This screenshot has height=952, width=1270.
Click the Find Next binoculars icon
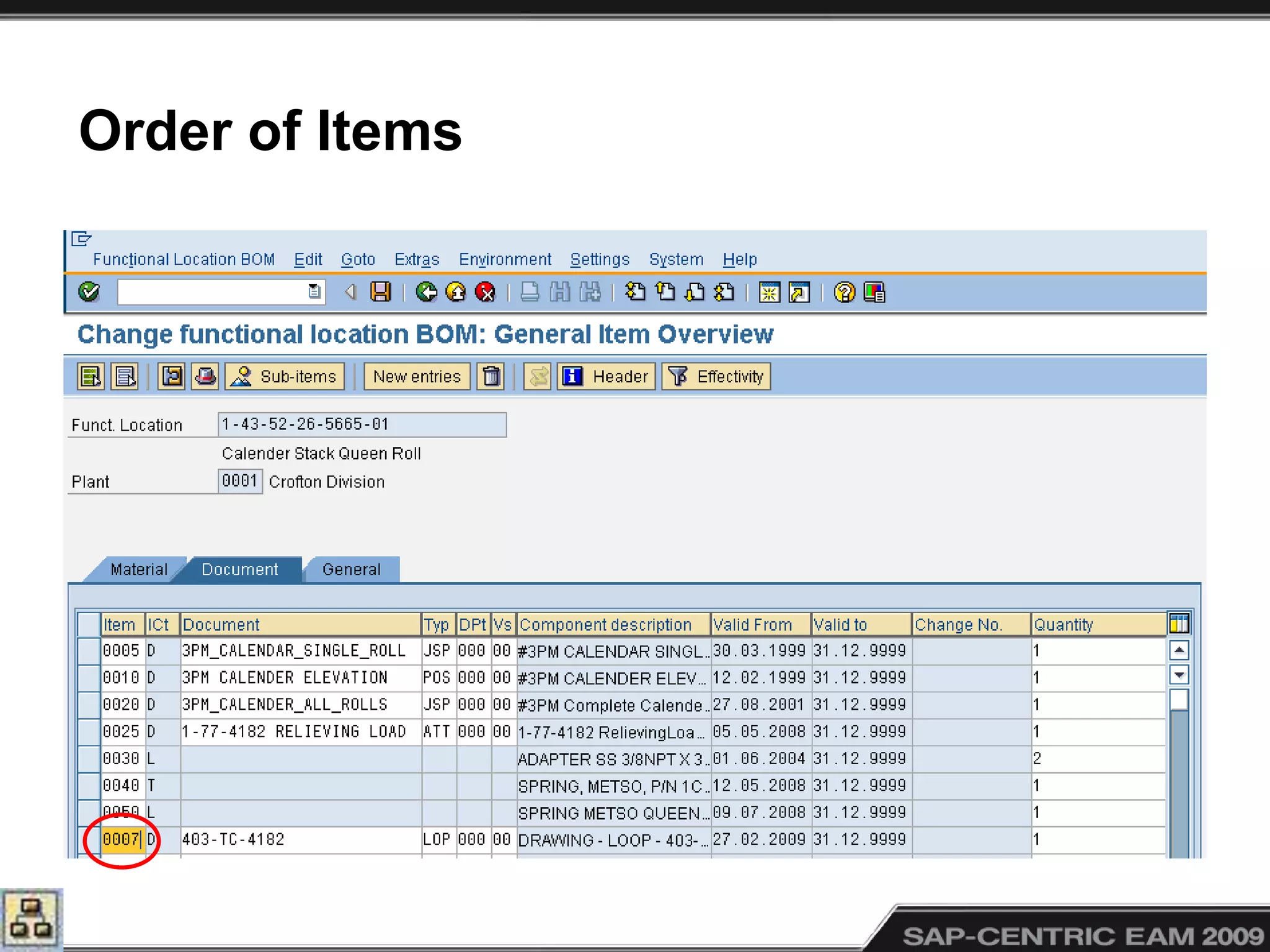[590, 291]
